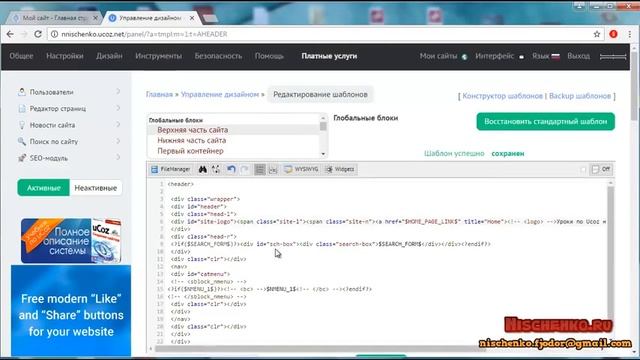Expand the Новости сайта chevron arrow
The width and height of the screenshot is (640, 360).
click(118, 124)
